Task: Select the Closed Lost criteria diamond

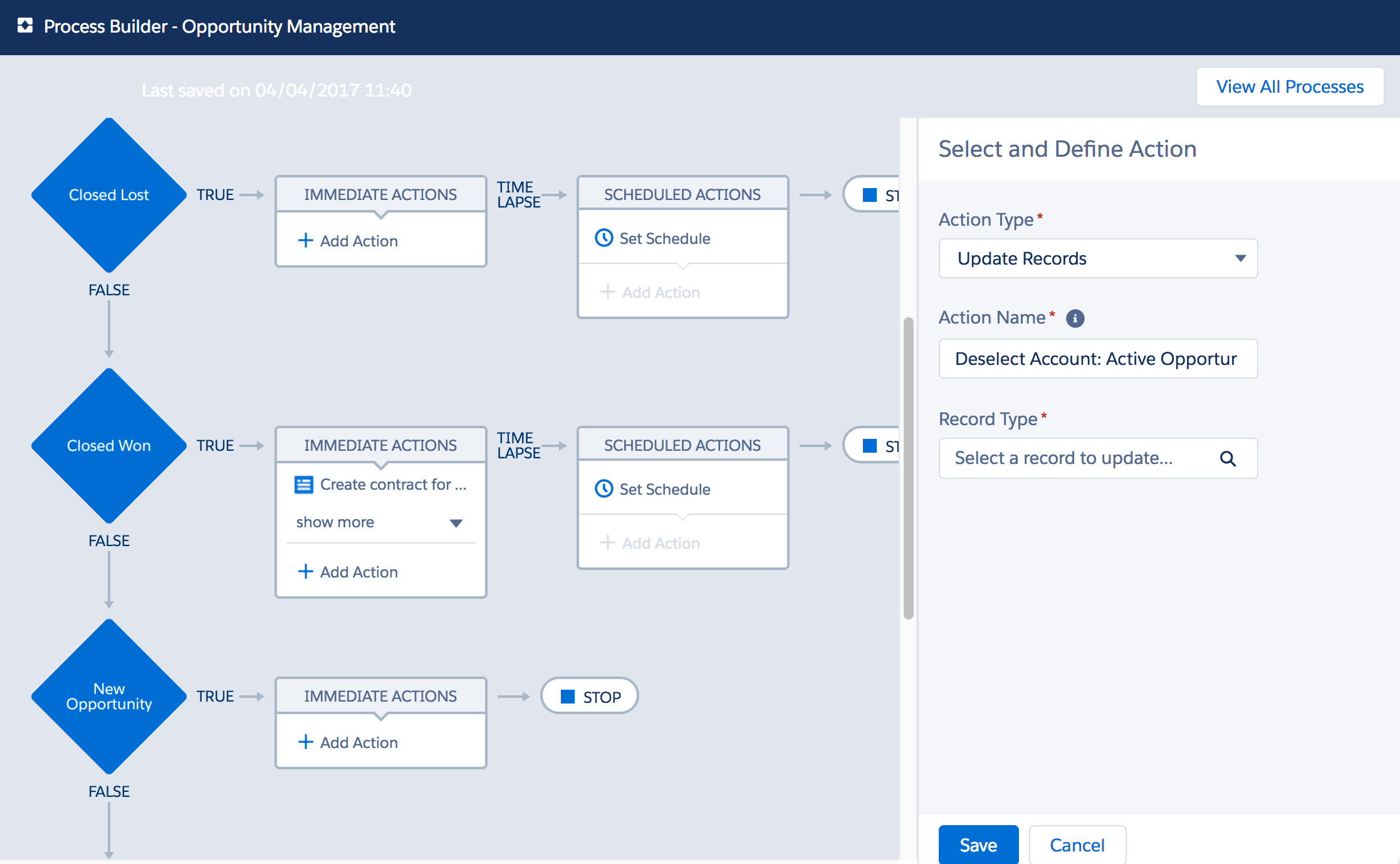Action: tap(108, 195)
